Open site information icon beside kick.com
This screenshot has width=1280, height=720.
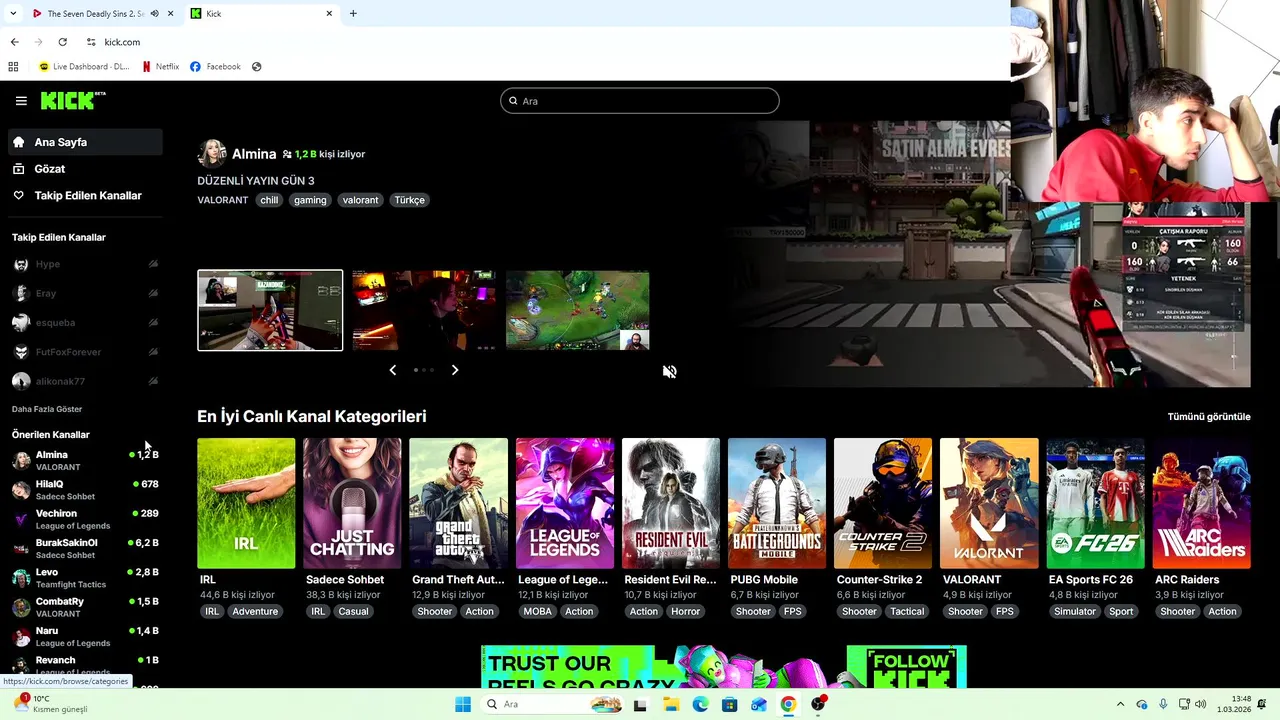[x=91, y=42]
